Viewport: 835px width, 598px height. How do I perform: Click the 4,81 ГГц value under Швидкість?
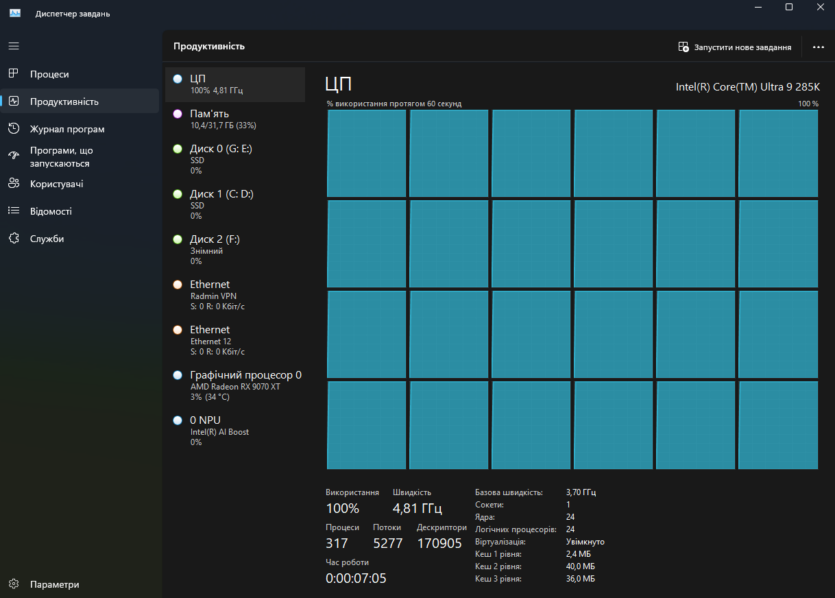(417, 509)
